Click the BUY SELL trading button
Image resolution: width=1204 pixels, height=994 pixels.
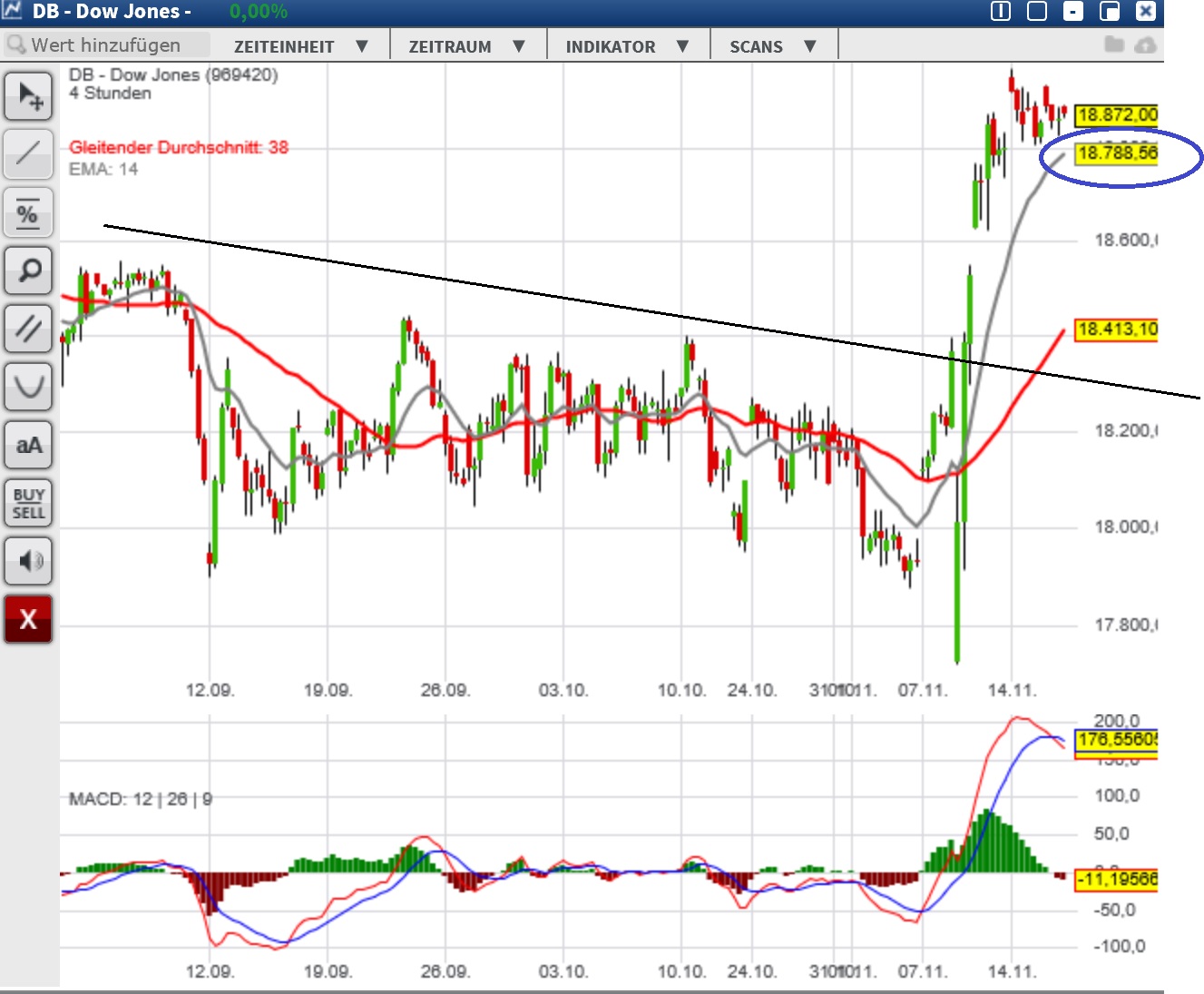pyautogui.click(x=27, y=503)
